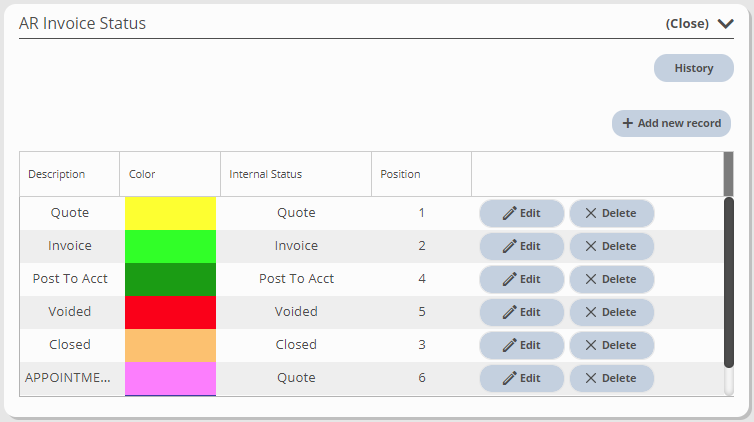Click X Delete icon for Voided row
Screen dimensions: 754x422
(x=591, y=312)
